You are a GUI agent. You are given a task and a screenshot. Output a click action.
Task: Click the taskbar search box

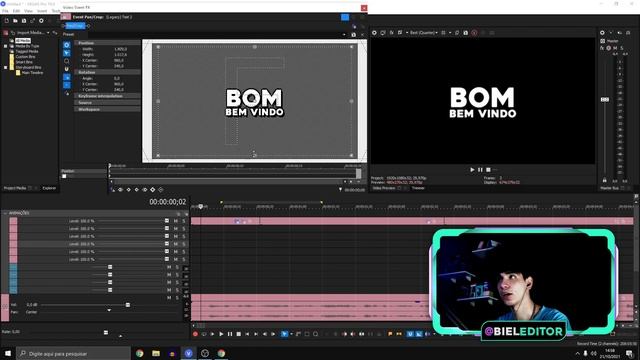tap(73, 353)
